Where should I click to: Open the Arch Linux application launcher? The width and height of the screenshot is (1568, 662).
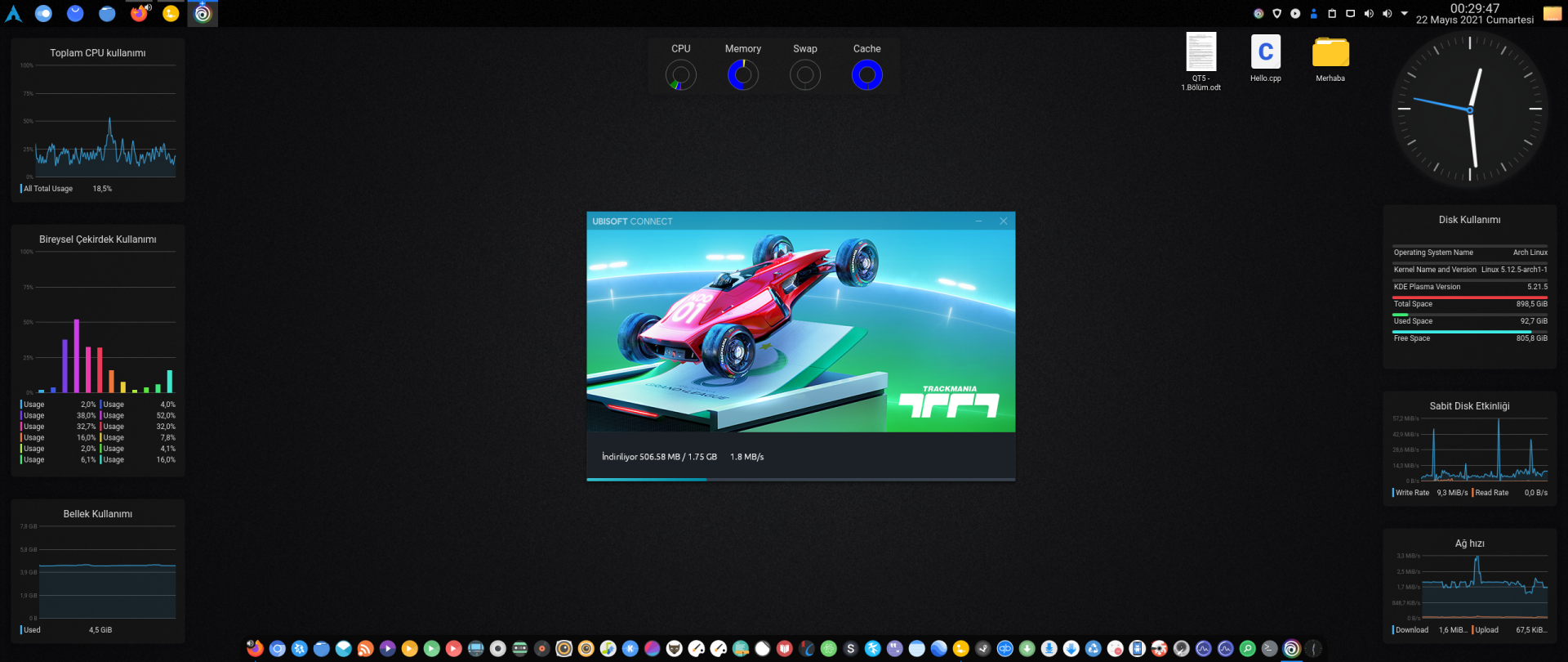(x=14, y=13)
